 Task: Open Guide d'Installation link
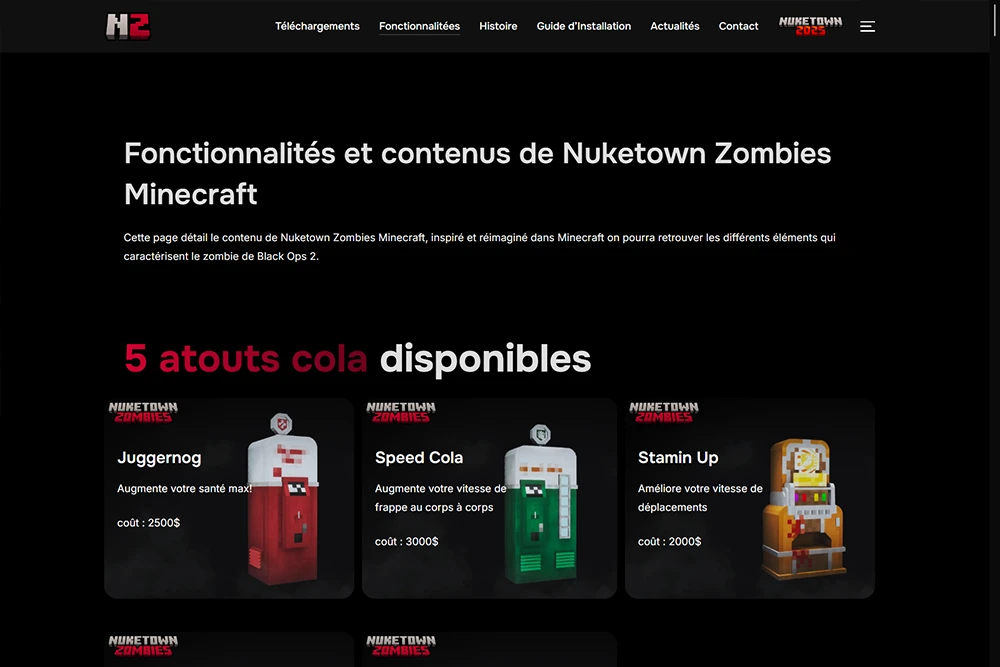point(584,26)
